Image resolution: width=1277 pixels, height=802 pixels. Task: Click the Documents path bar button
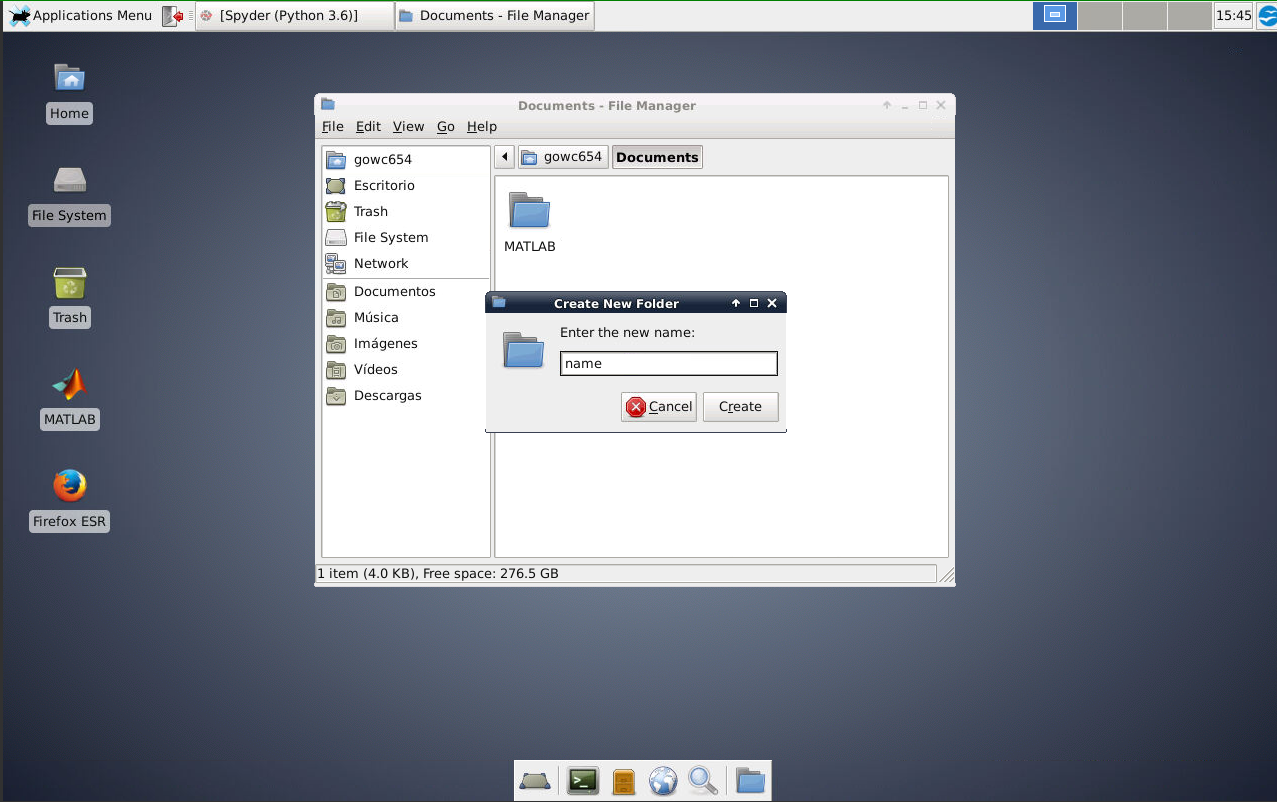coord(657,157)
